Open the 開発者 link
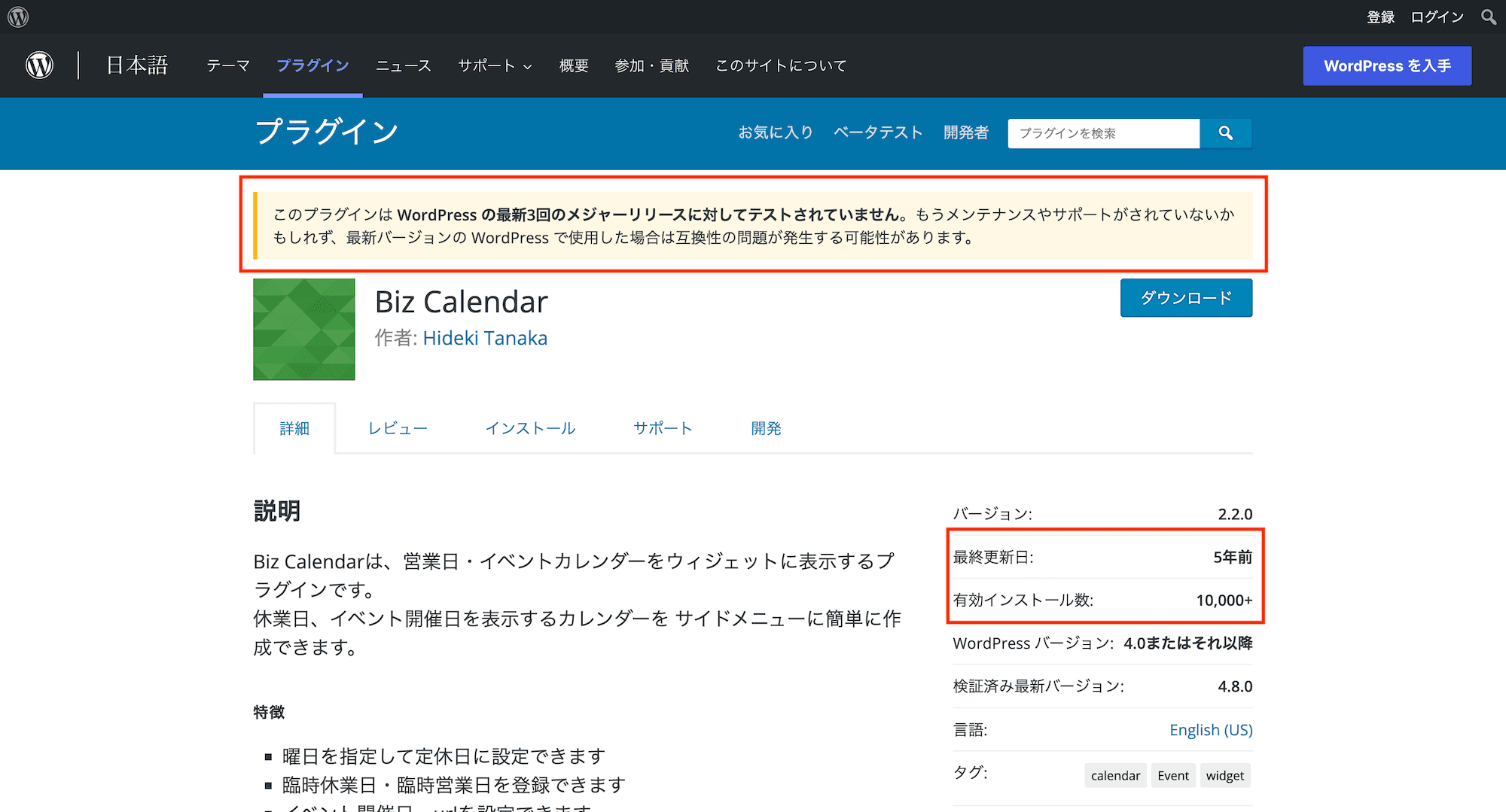 tap(966, 132)
